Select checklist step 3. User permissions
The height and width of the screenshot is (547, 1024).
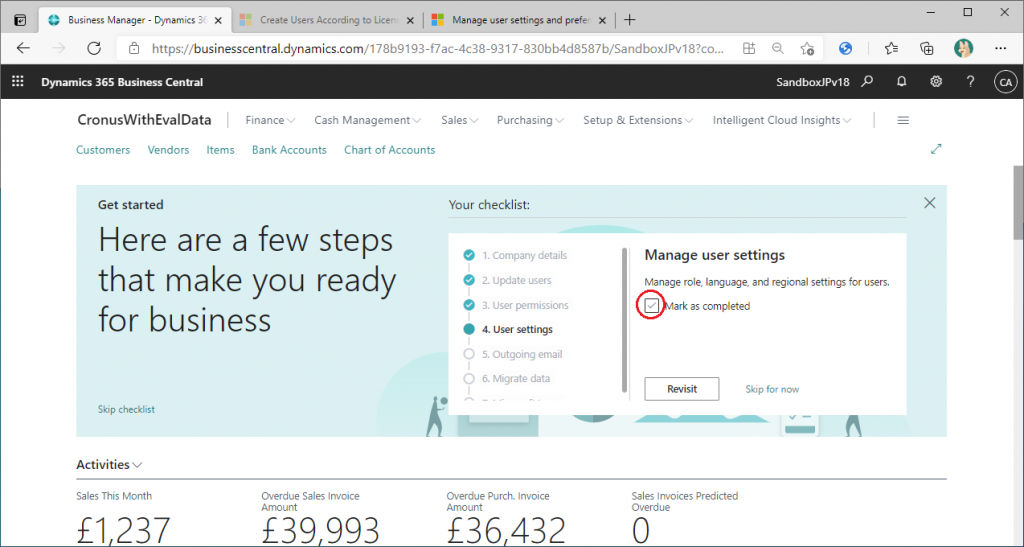pos(525,305)
